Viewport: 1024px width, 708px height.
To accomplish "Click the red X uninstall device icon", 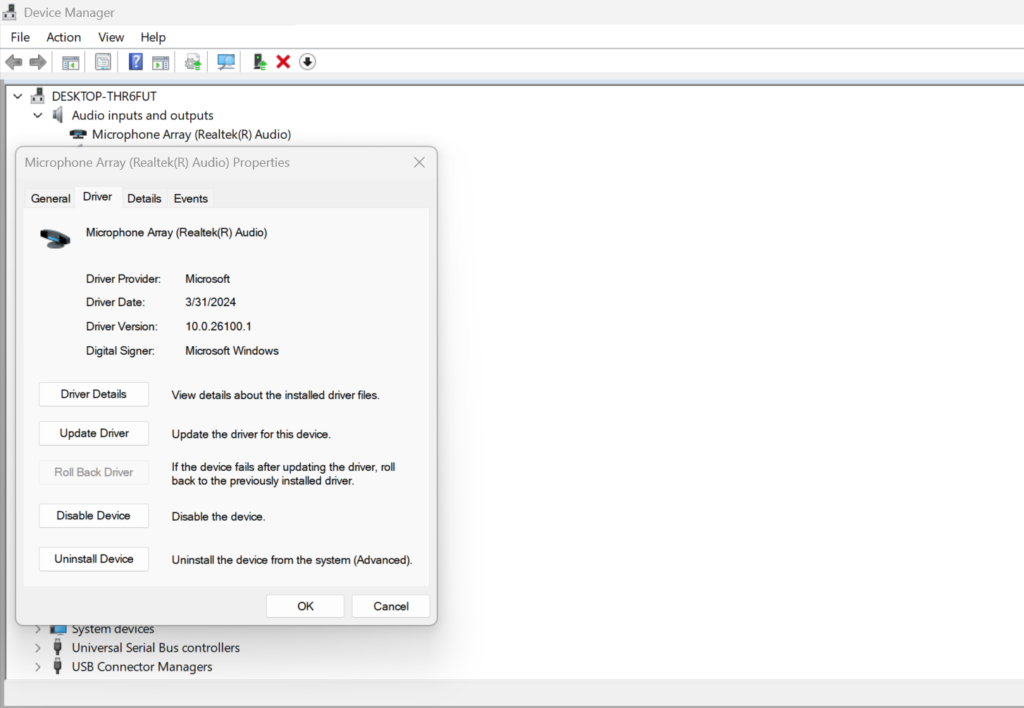I will pyautogui.click(x=283, y=62).
